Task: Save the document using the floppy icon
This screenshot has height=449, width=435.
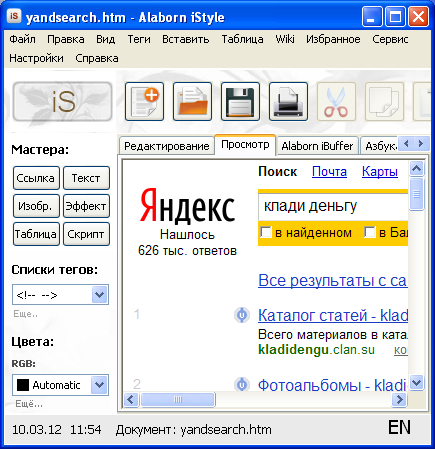Action: pos(240,101)
